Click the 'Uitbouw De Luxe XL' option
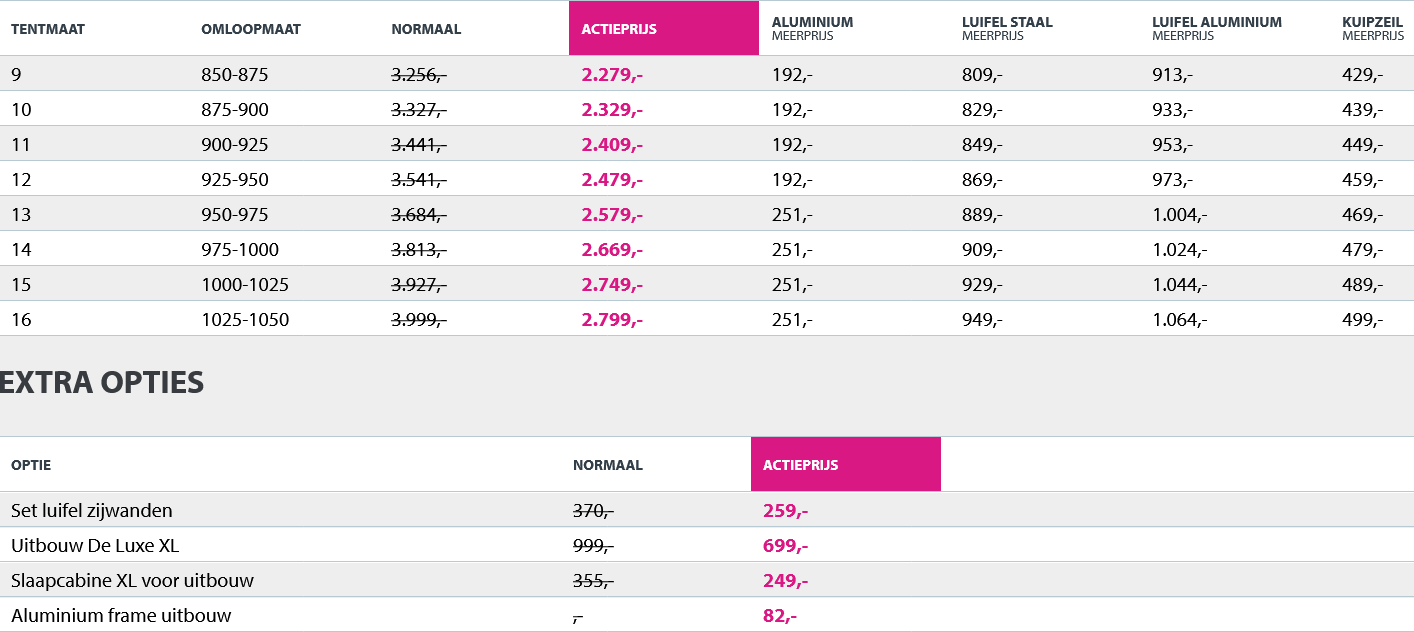 (x=95, y=546)
